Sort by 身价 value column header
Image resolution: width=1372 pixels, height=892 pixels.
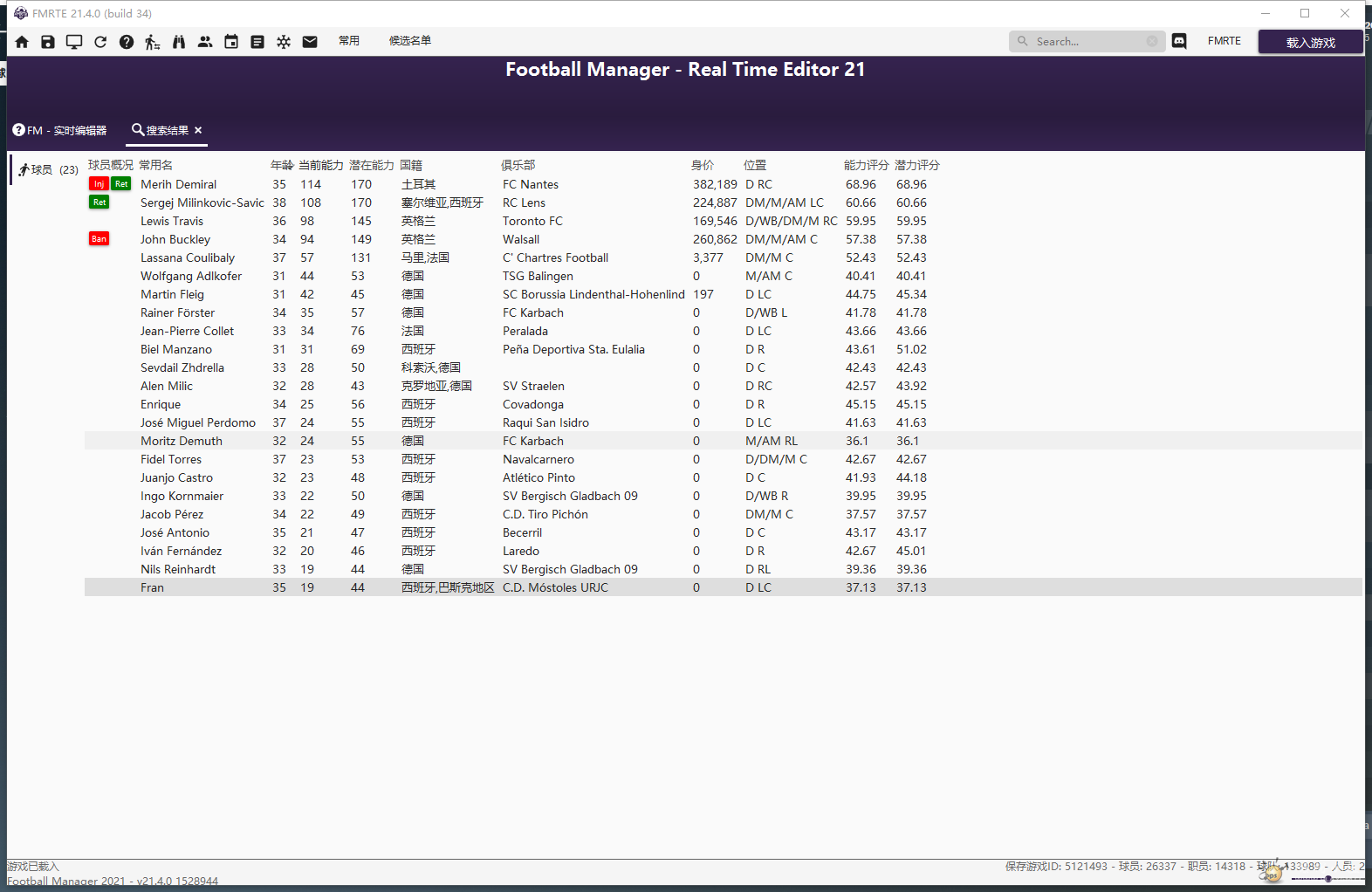click(x=702, y=165)
